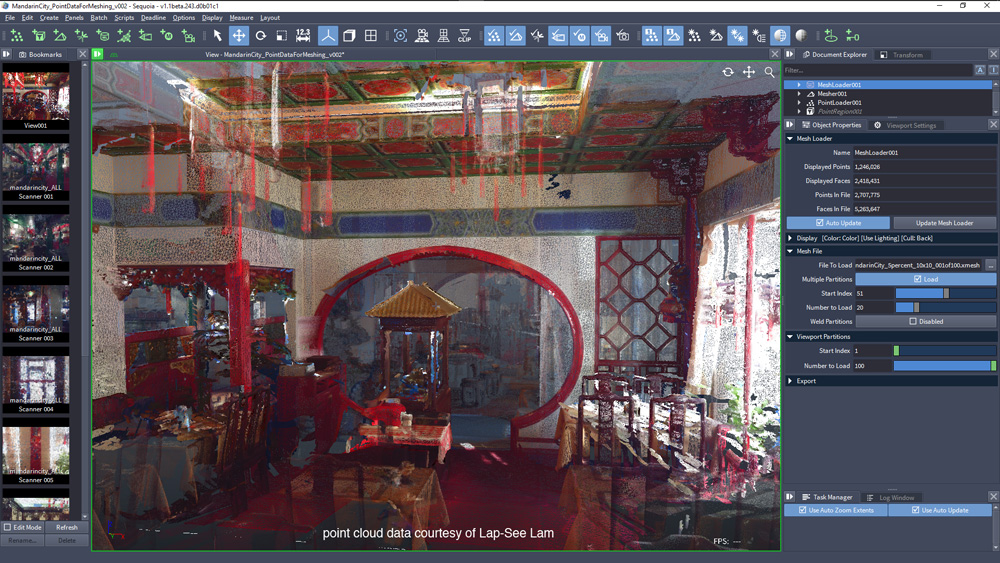Close the Bookmarks panel
This screenshot has height=563, width=1000.
pos(82,54)
